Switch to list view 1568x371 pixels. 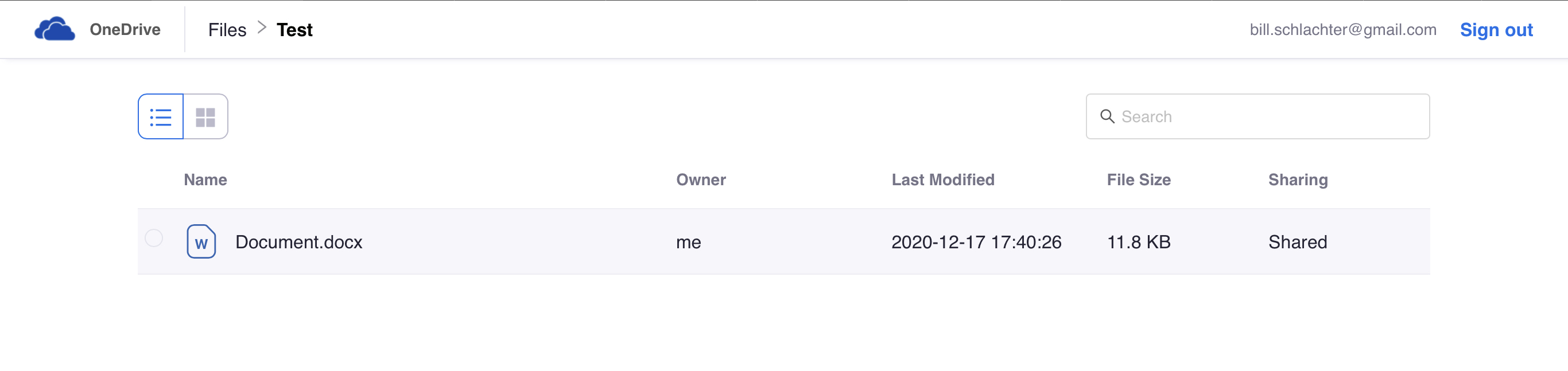pyautogui.click(x=161, y=117)
